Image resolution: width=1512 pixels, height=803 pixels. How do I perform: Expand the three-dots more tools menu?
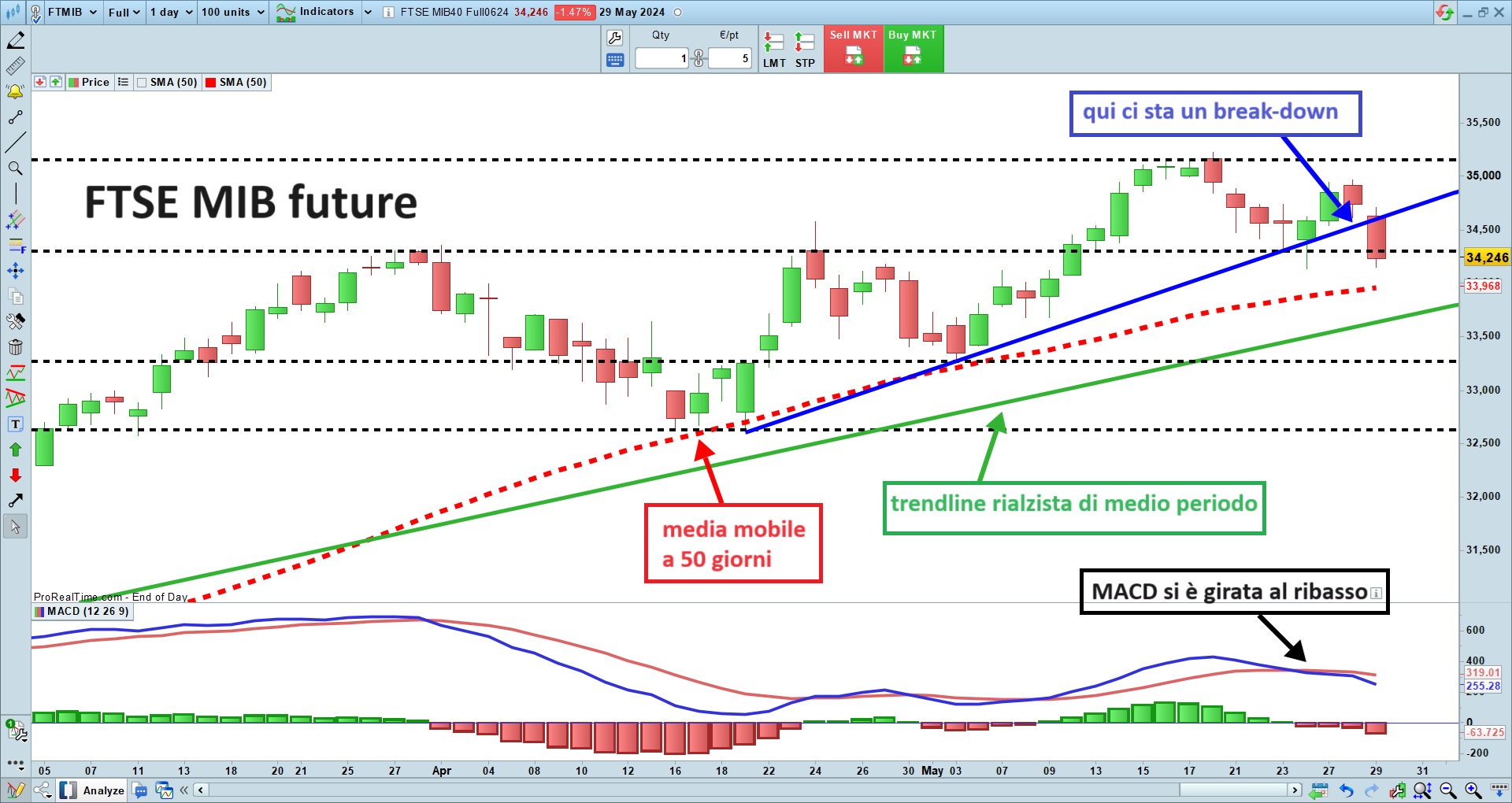[x=15, y=764]
